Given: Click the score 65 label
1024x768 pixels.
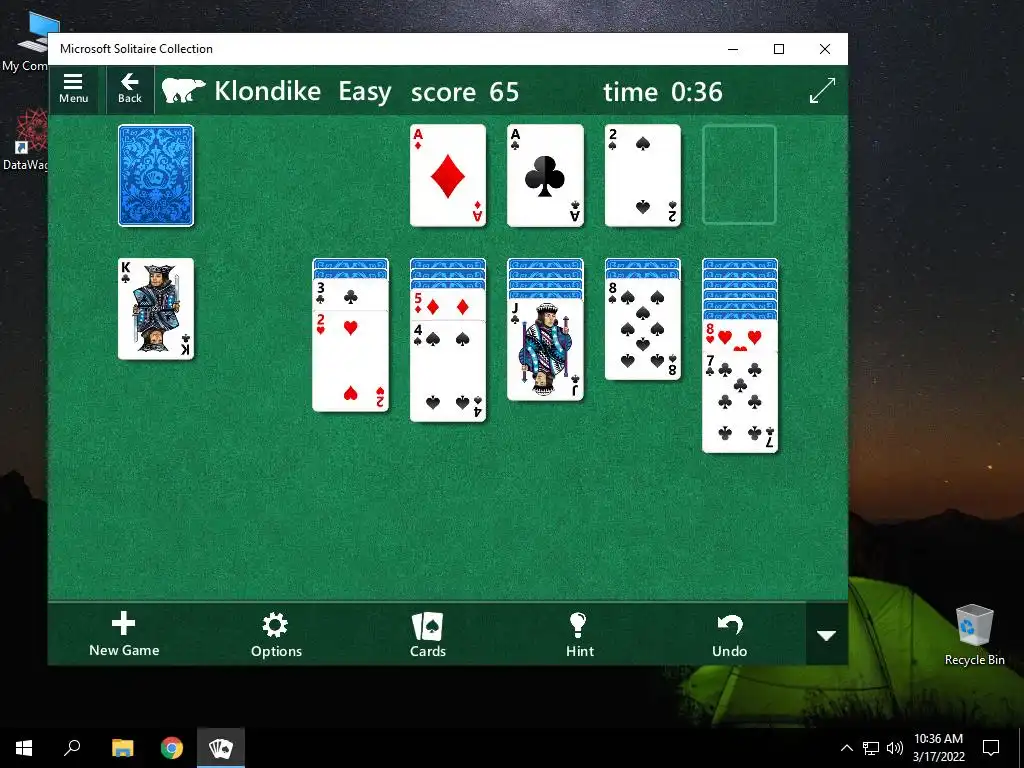Looking at the screenshot, I should pyautogui.click(x=465, y=91).
